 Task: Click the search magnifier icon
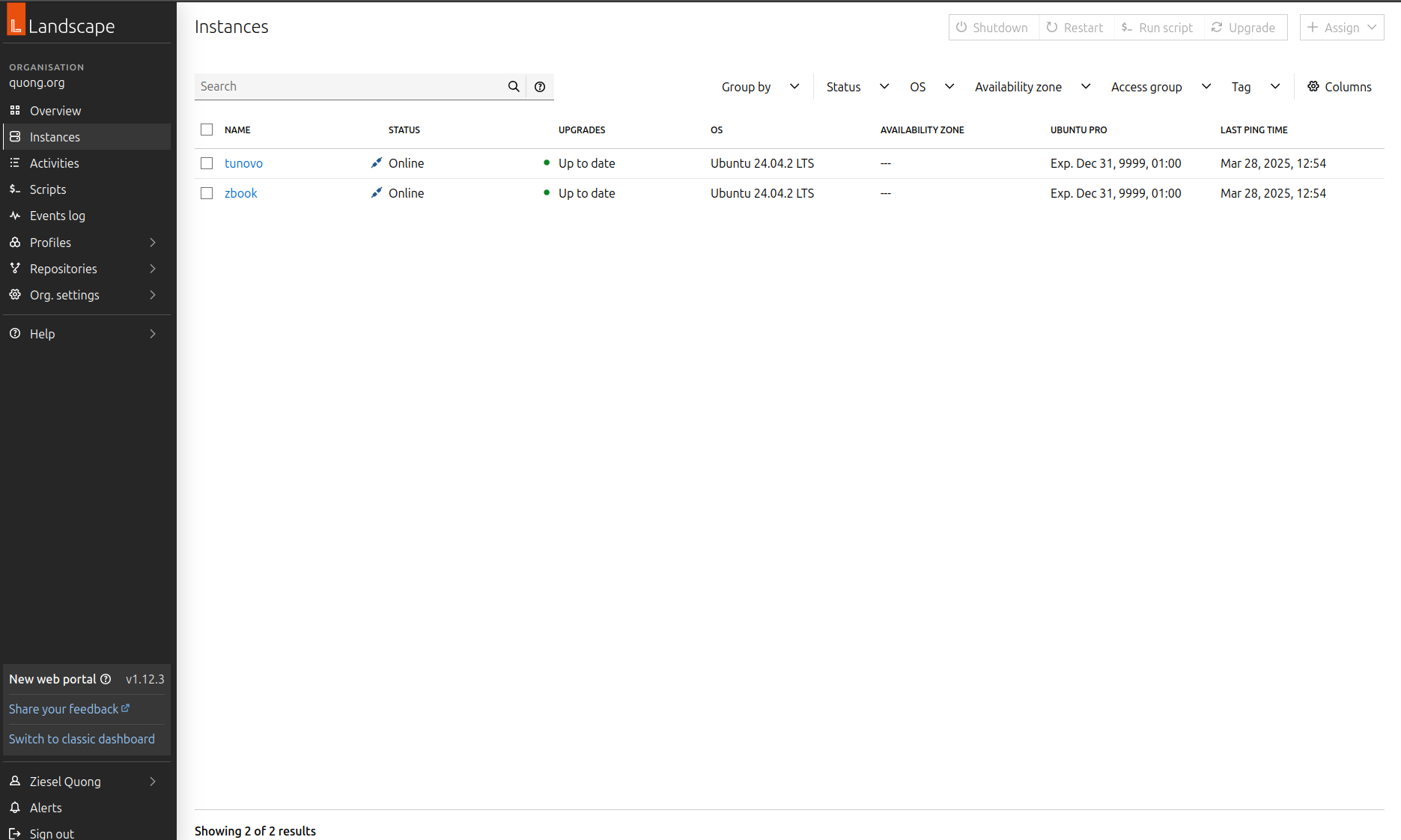pos(514,87)
